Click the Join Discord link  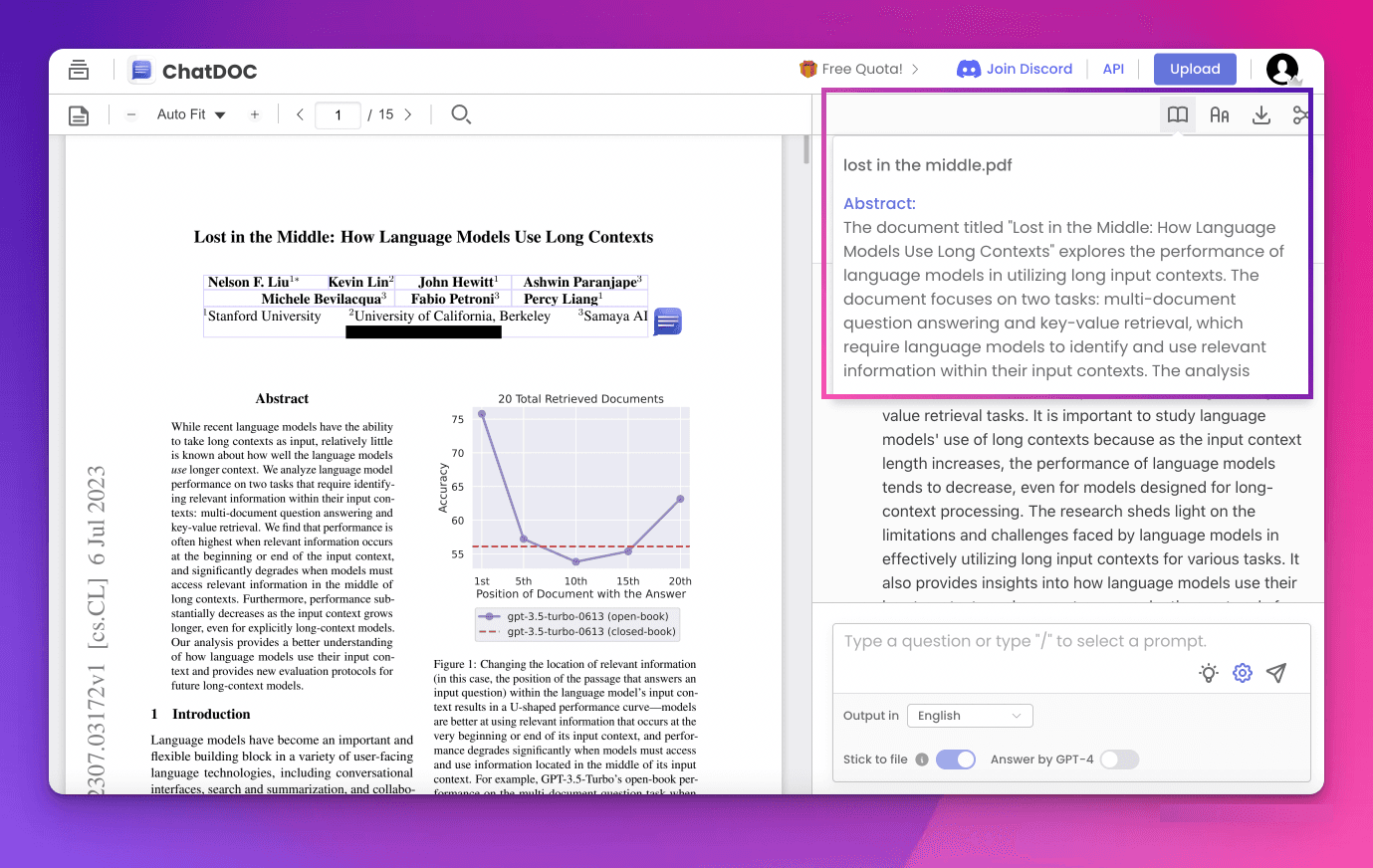[1016, 69]
